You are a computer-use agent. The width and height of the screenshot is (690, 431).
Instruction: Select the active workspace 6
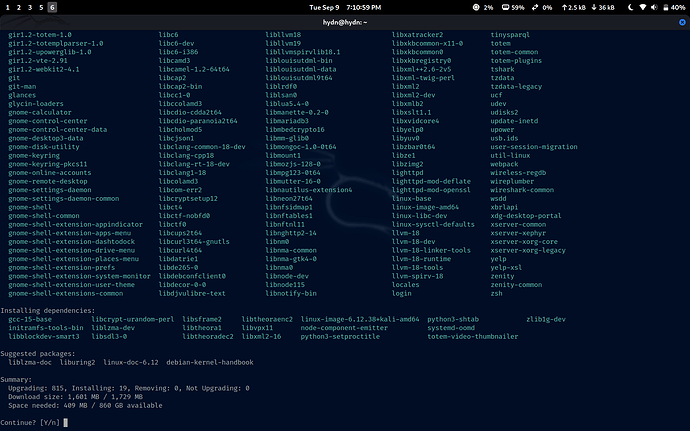(x=52, y=7)
